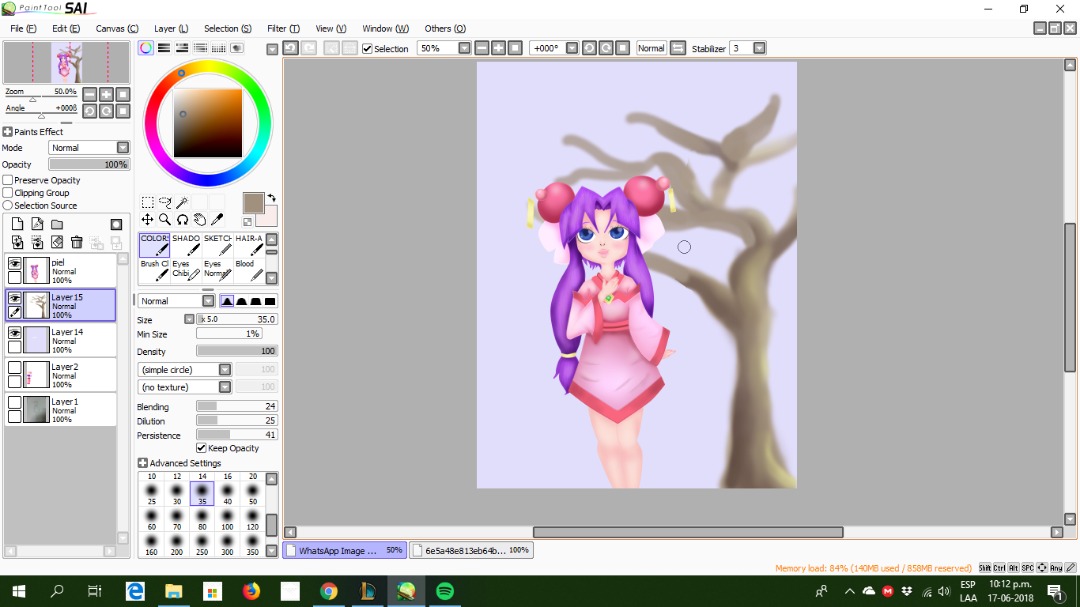The width and height of the screenshot is (1080, 607).
Task: Show the HSV slider panel
Action: 182,48
